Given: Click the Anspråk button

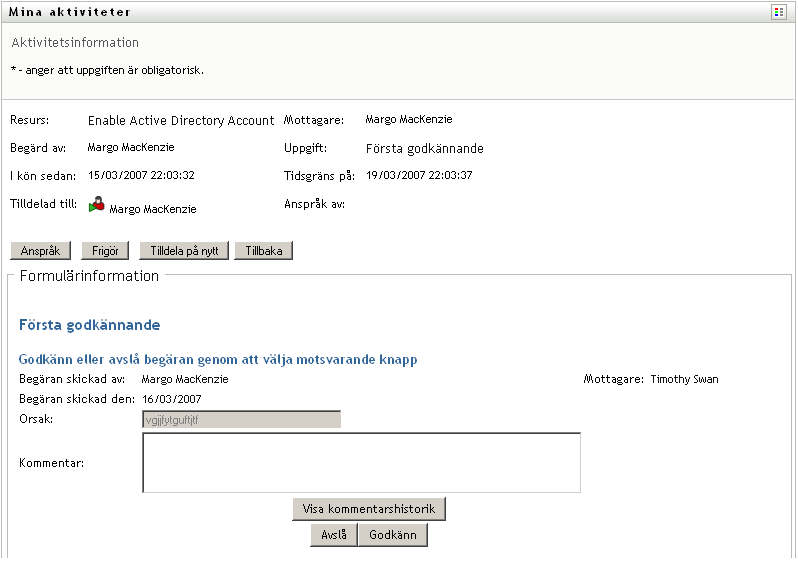Looking at the screenshot, I should click(x=40, y=251).
